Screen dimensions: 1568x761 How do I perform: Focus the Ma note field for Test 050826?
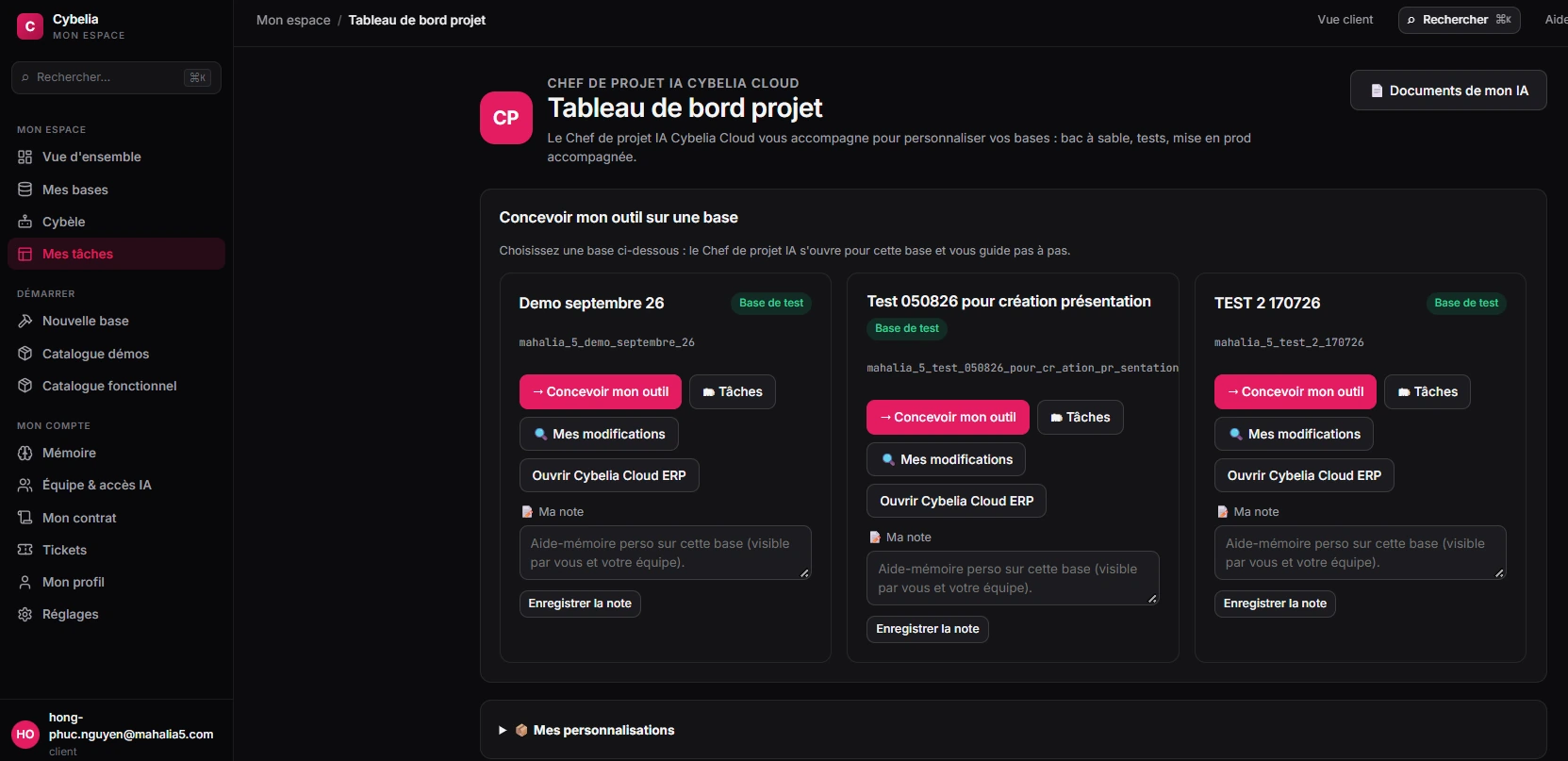coord(1013,578)
